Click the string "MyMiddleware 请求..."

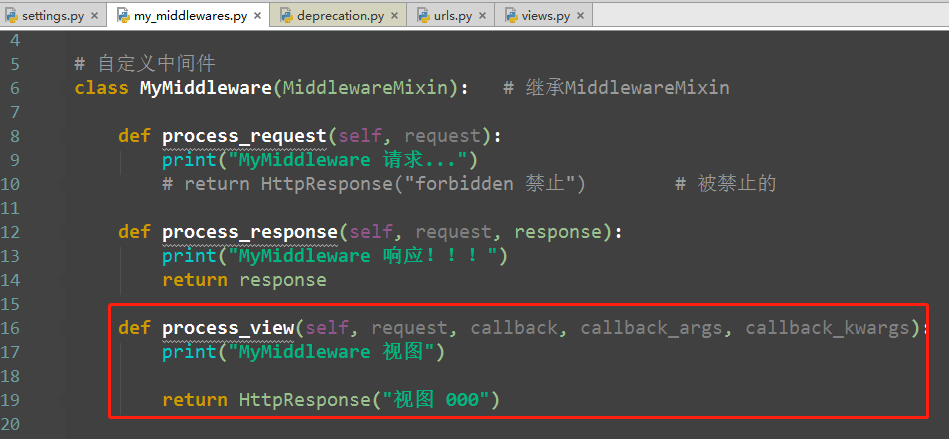[x=348, y=160]
